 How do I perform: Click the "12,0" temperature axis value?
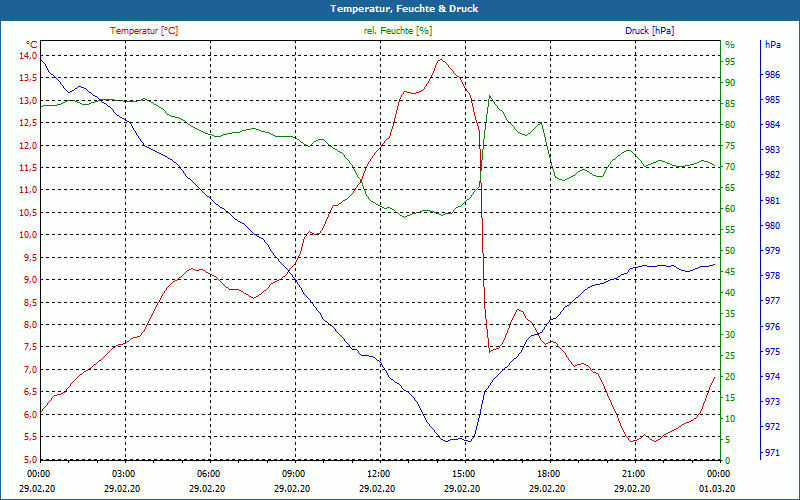(29, 145)
